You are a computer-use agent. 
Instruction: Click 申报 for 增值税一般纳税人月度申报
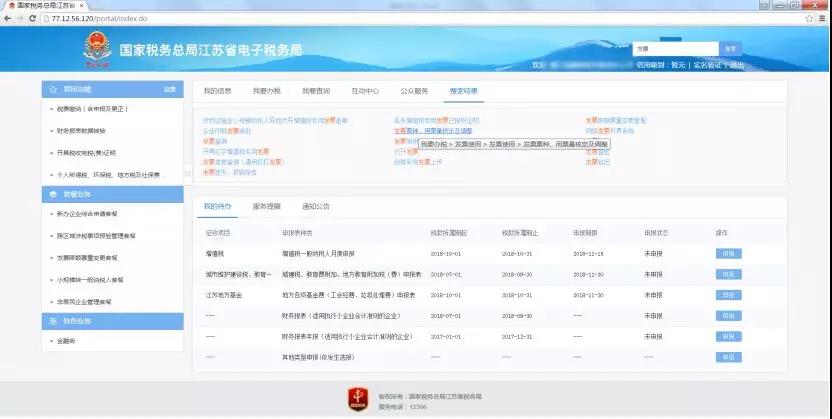click(728, 254)
